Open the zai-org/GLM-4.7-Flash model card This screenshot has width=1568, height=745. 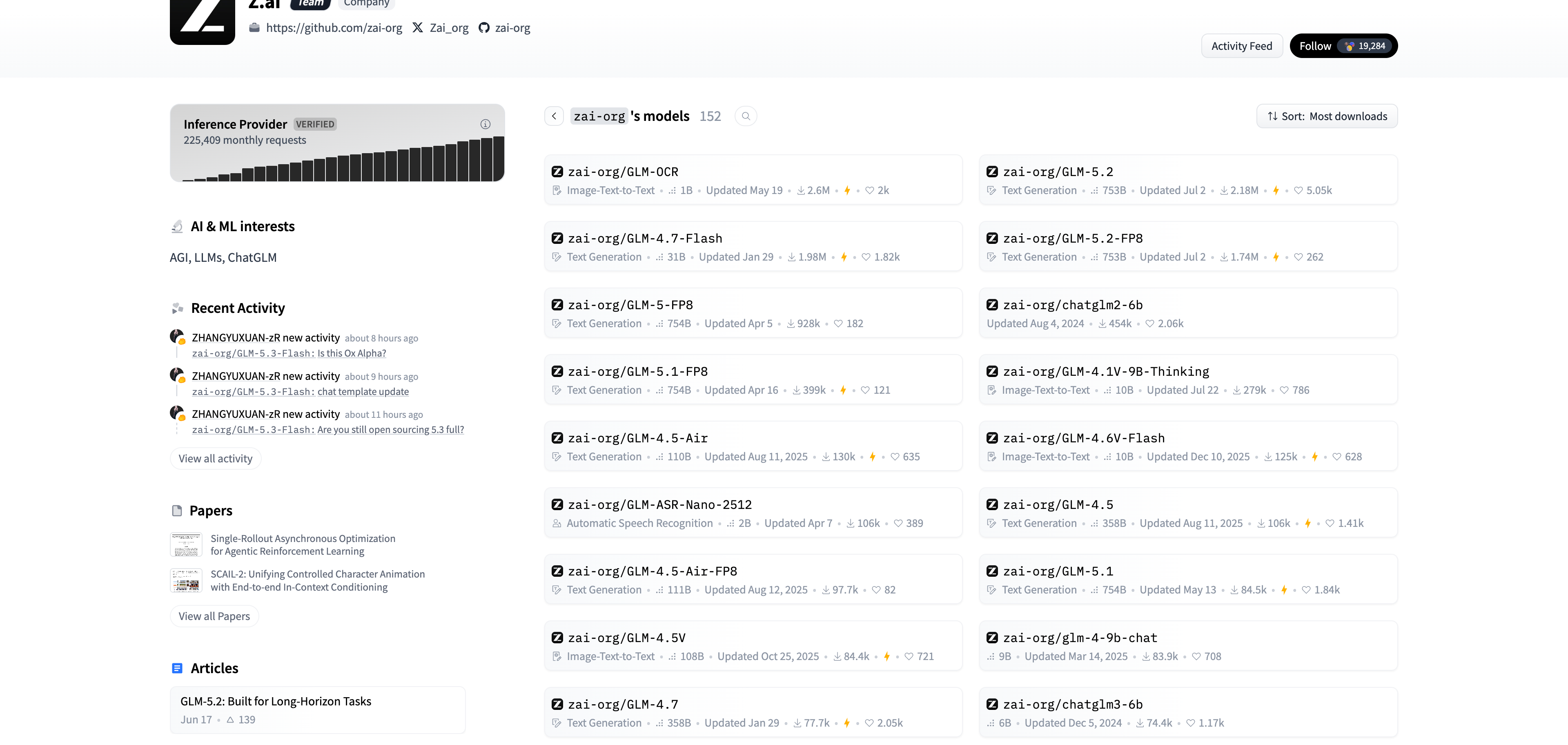(753, 247)
